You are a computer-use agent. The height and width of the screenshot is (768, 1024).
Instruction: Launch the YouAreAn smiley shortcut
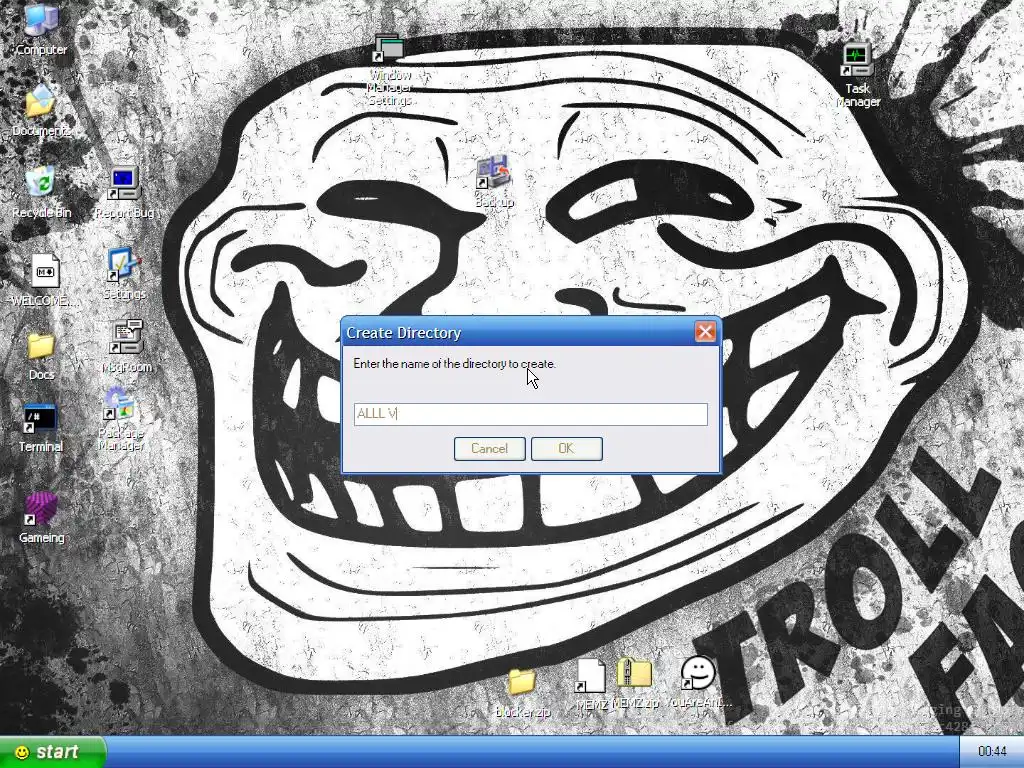click(x=698, y=683)
